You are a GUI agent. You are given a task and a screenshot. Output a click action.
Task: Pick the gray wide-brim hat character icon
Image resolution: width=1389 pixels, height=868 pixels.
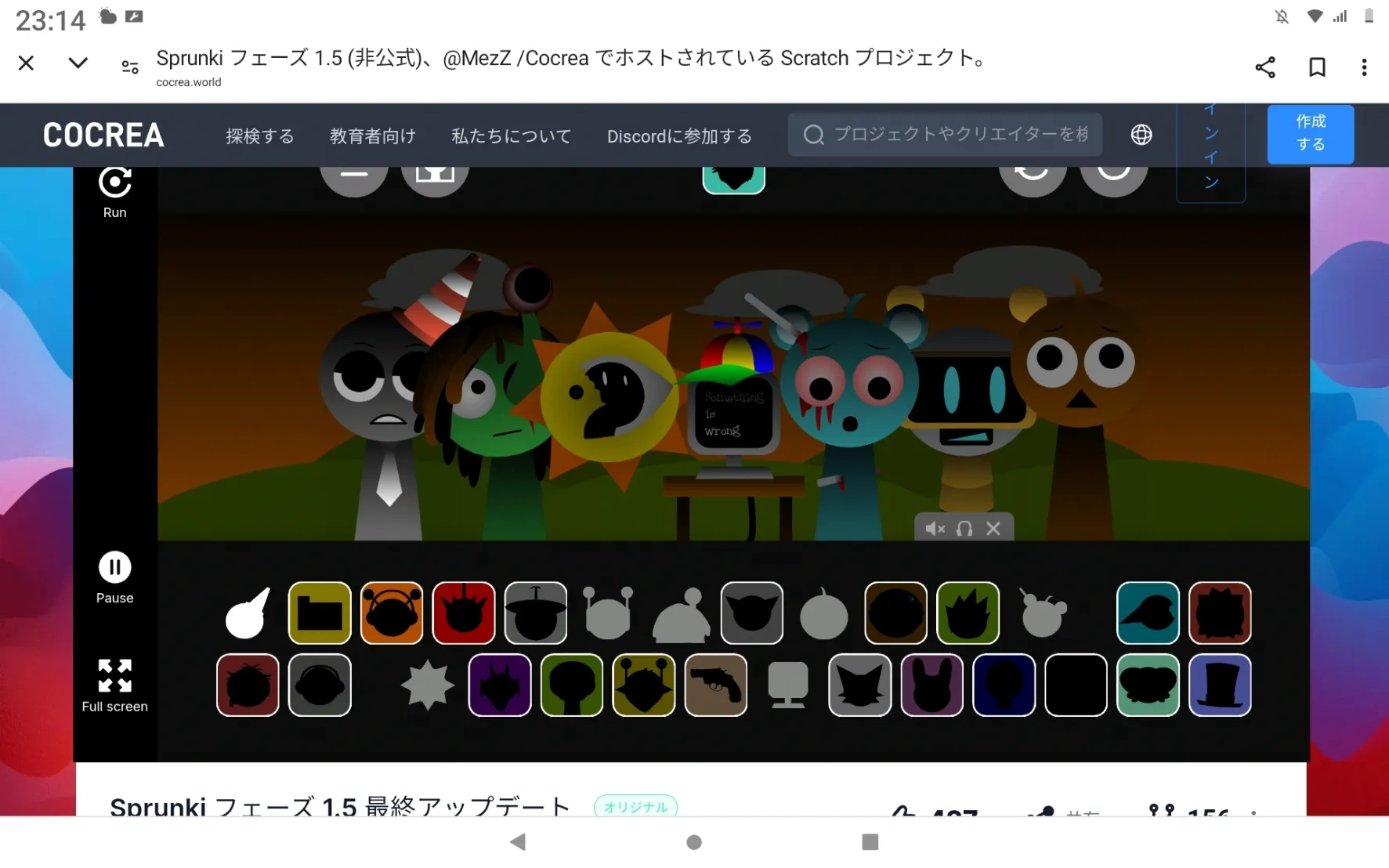click(536, 613)
